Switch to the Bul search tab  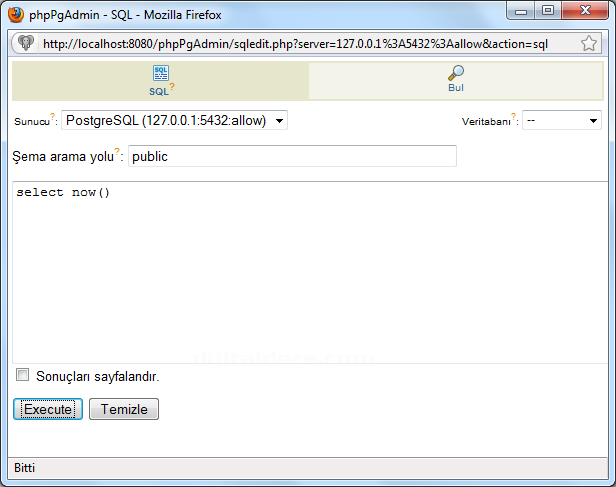point(456,81)
